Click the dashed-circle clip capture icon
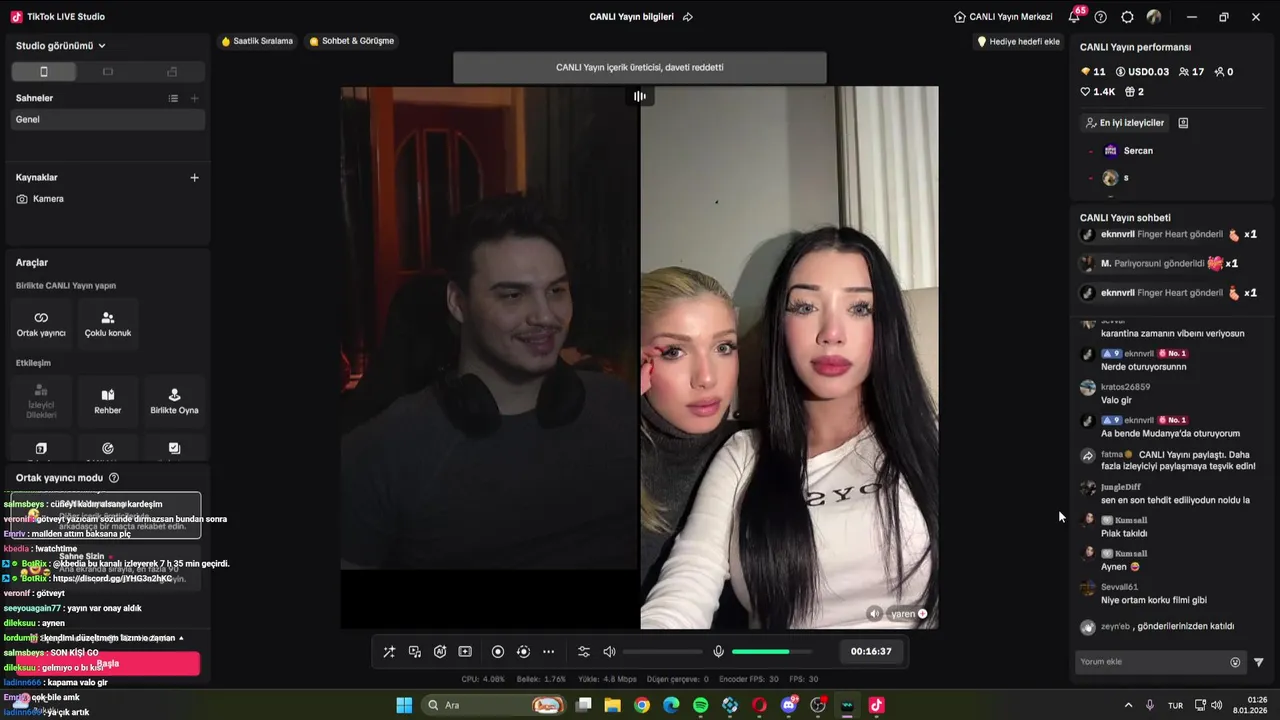This screenshot has width=1280, height=720. coord(523,652)
